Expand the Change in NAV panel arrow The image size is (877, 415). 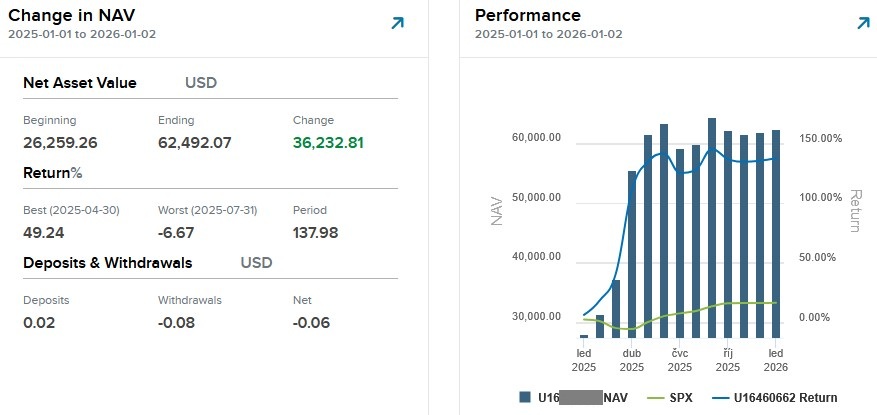(397, 23)
